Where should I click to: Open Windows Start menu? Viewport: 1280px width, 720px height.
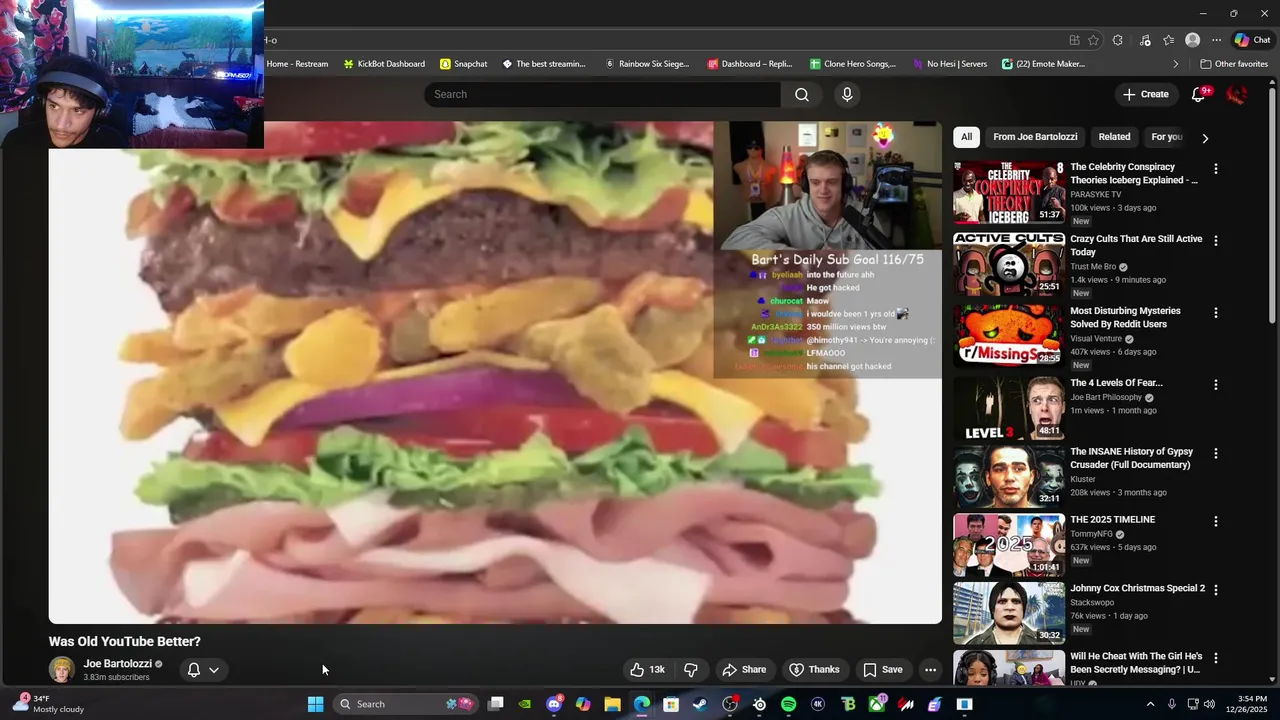click(315, 704)
